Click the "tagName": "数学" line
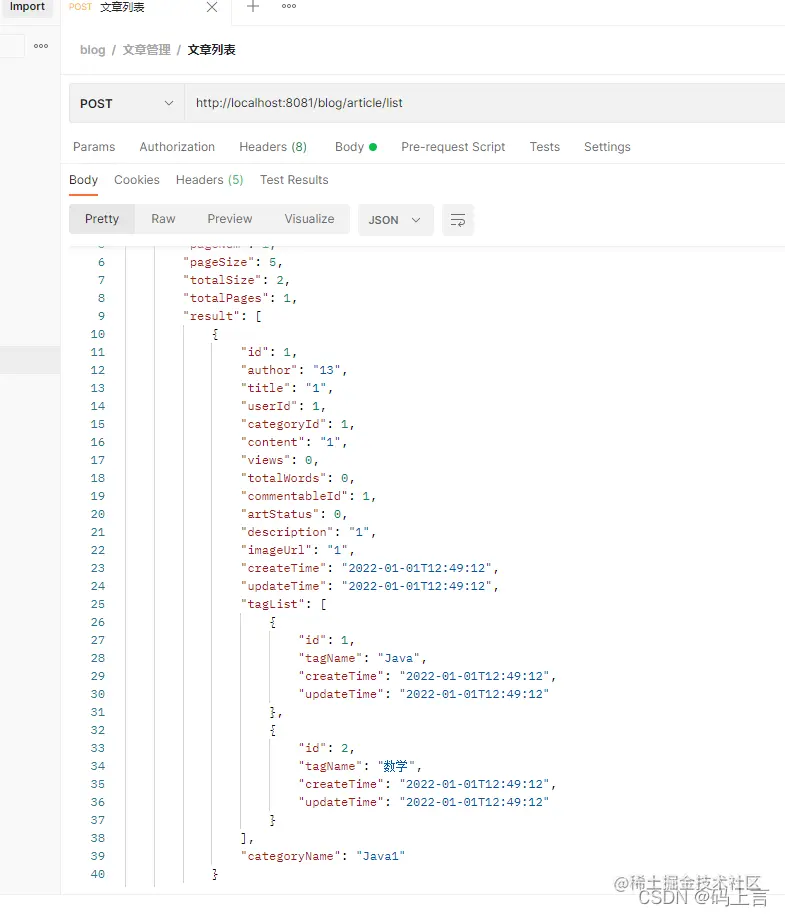The height and width of the screenshot is (916, 785). 360,766
